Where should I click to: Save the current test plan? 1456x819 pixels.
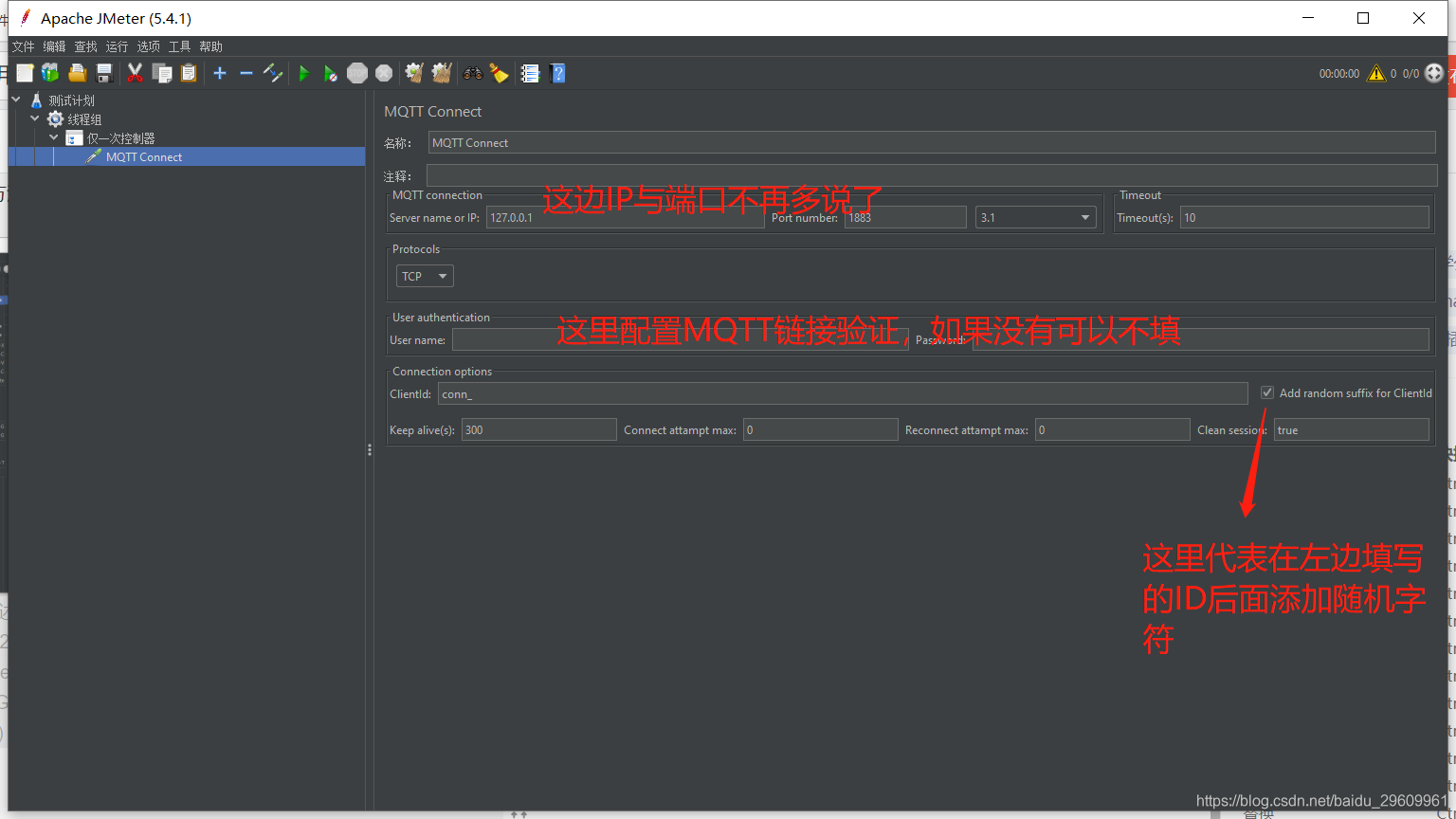click(x=104, y=73)
